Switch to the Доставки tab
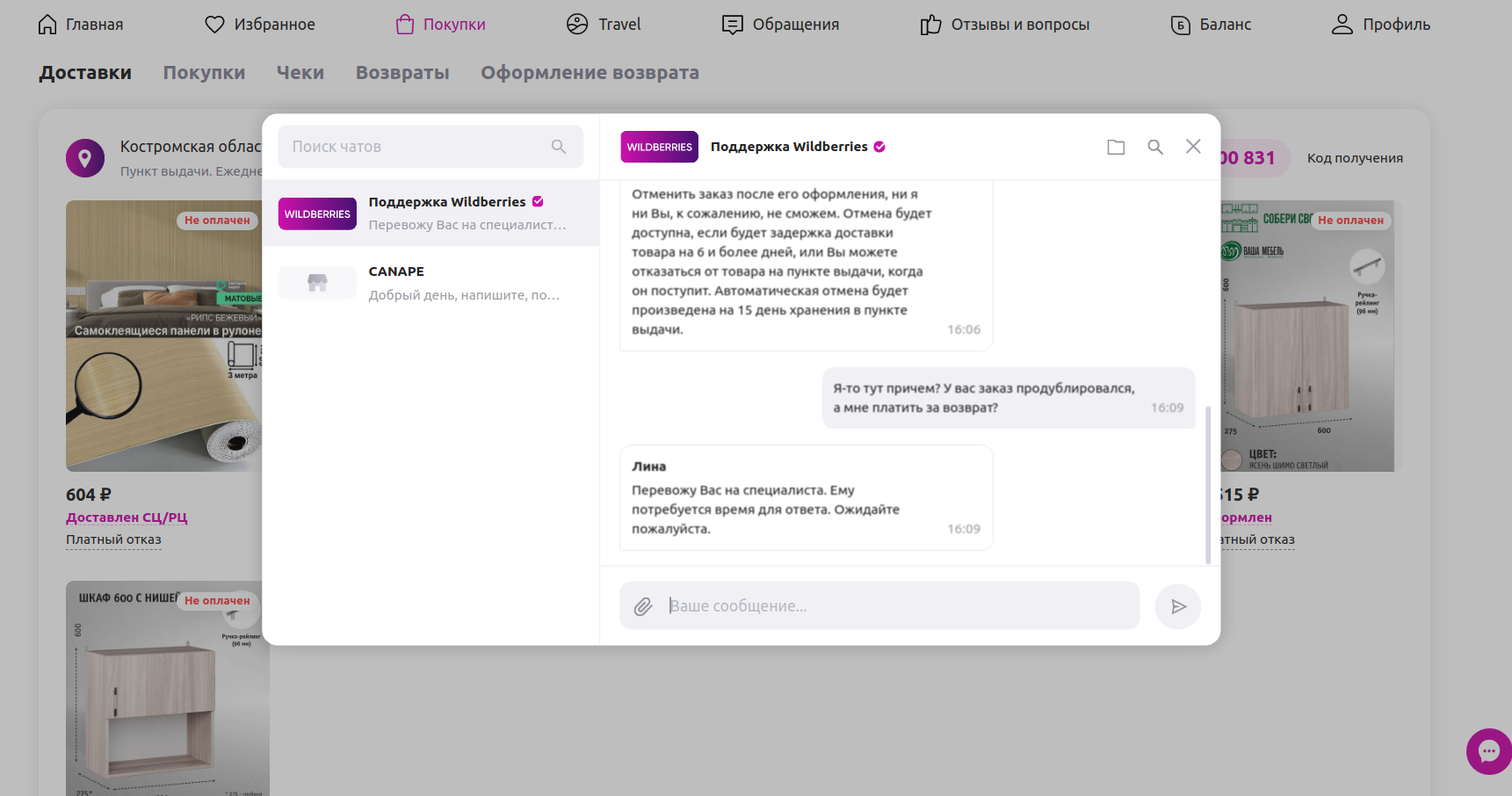 pyautogui.click(x=85, y=73)
